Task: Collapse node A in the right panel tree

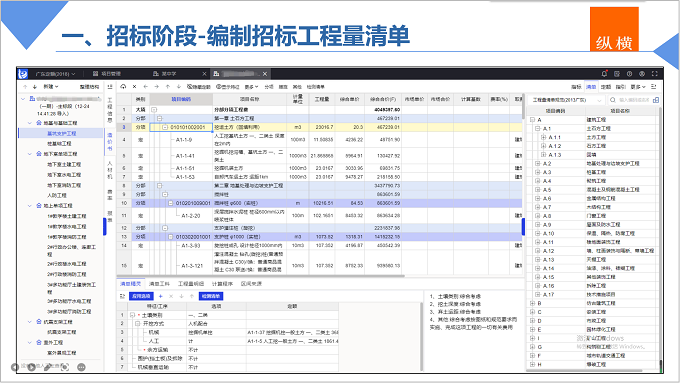Action: [532, 120]
